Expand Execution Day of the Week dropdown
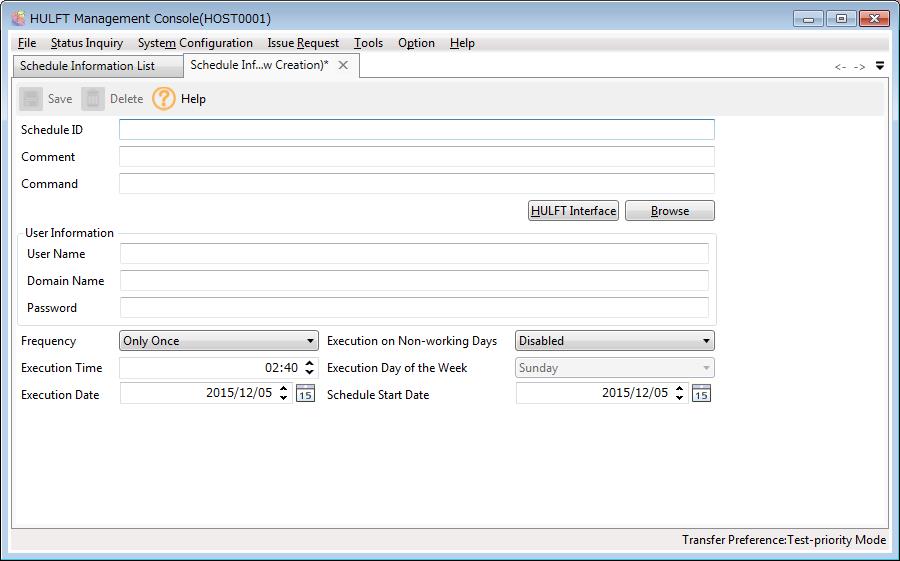 click(x=615, y=367)
